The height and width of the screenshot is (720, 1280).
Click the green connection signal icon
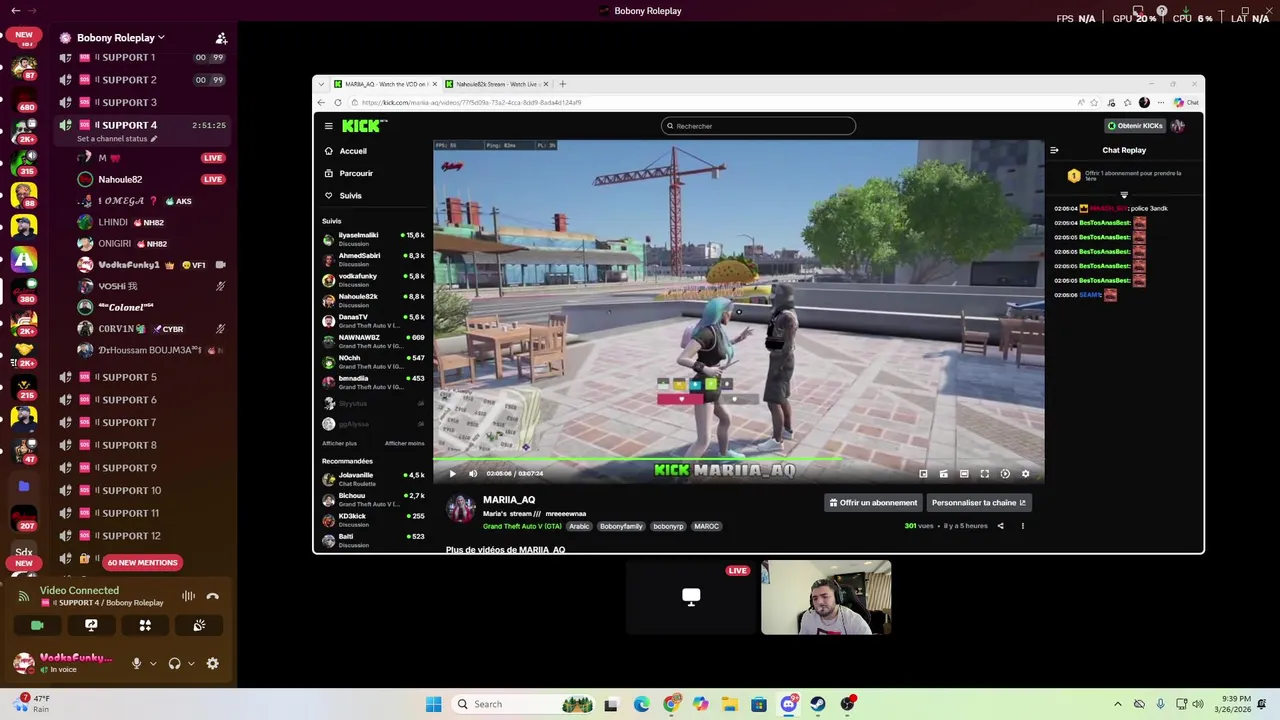click(24, 597)
